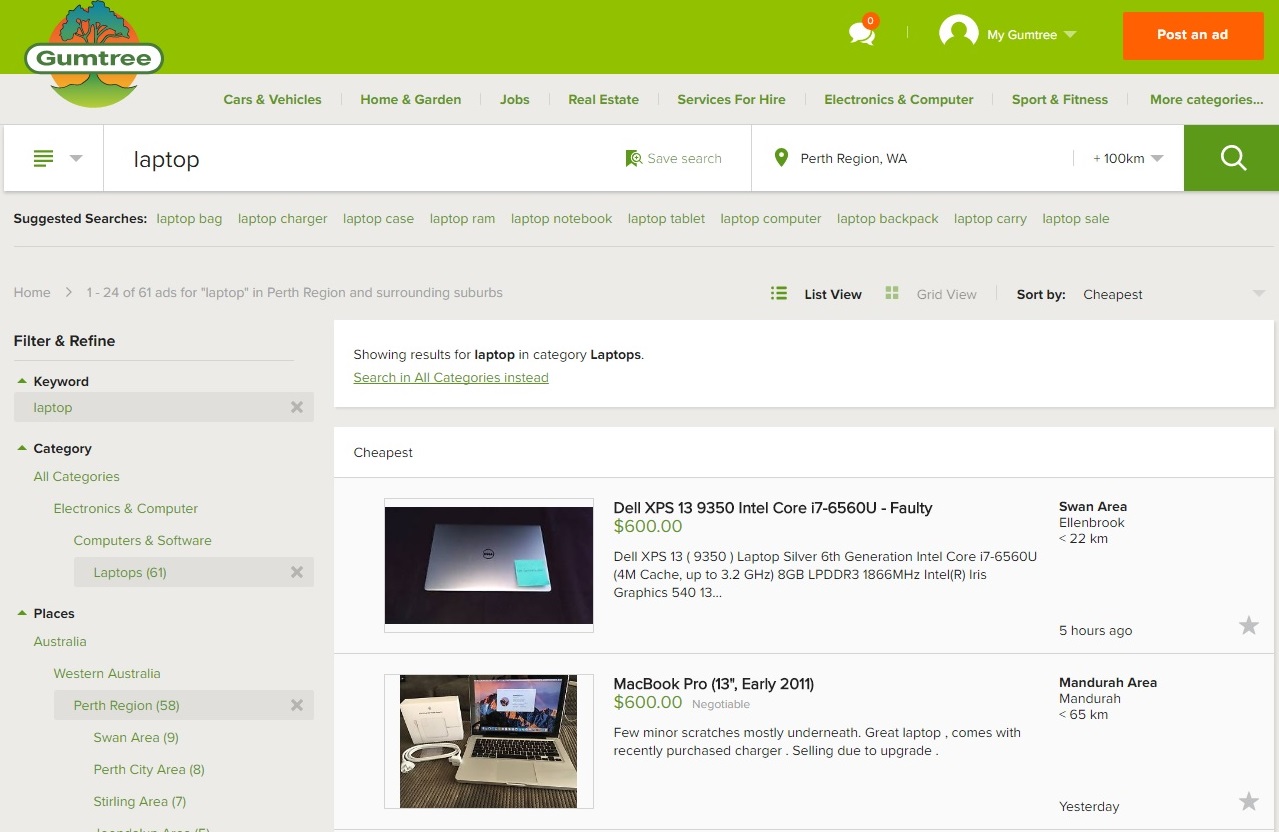Click suggested search laptop carry
Image resolution: width=1279 pixels, height=832 pixels.
pos(990,218)
